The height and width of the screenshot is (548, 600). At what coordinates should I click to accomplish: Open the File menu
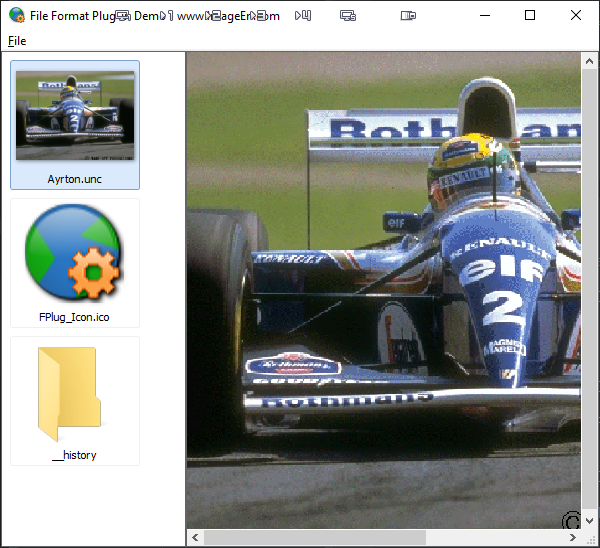coord(17,41)
